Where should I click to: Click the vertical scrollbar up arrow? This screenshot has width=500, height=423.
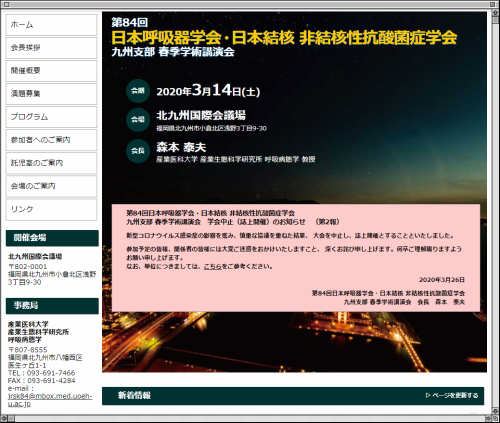494,13
